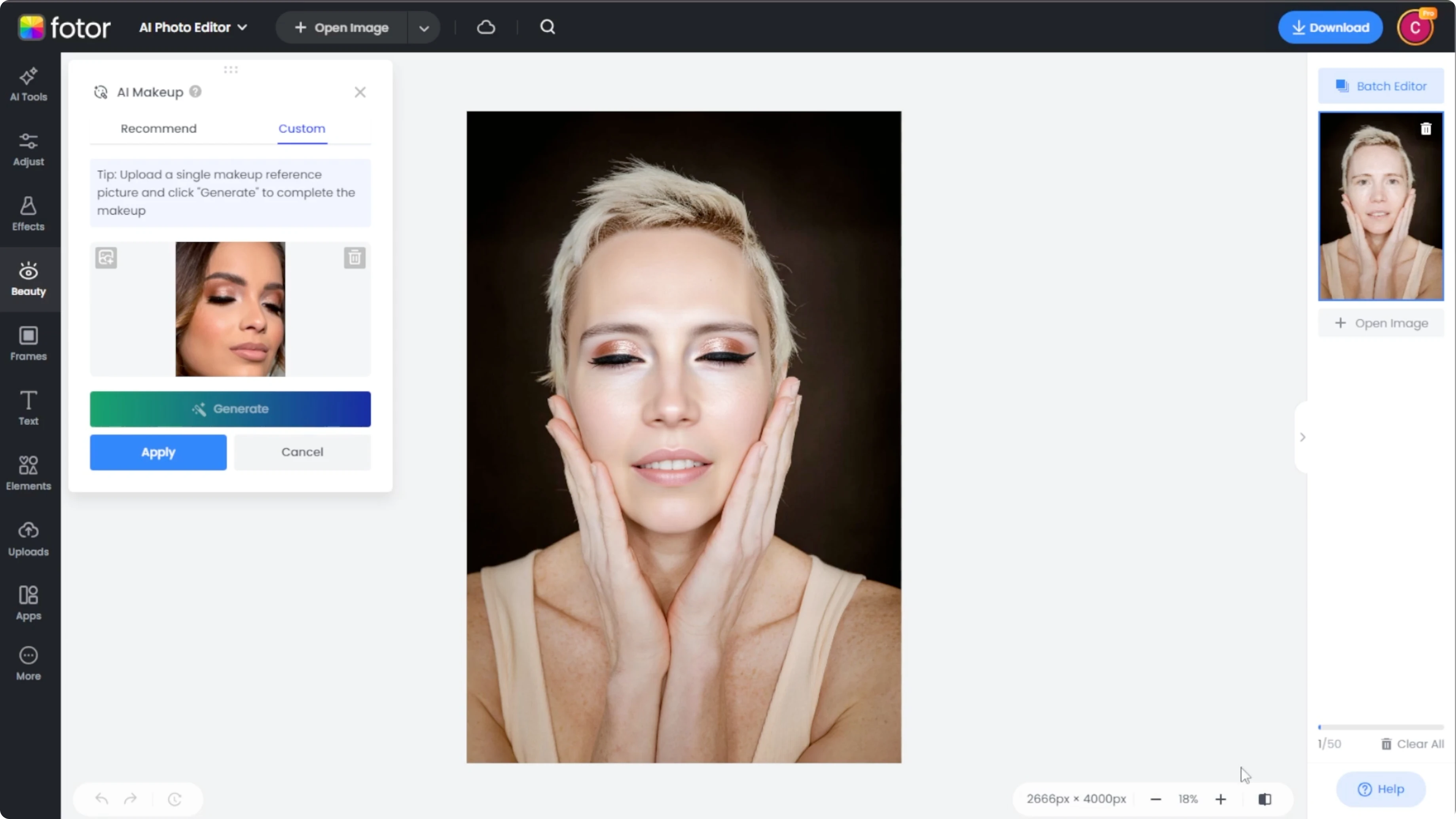Expand the AI Photo Editor dropdown
Viewport: 1456px width, 819px height.
(x=193, y=27)
